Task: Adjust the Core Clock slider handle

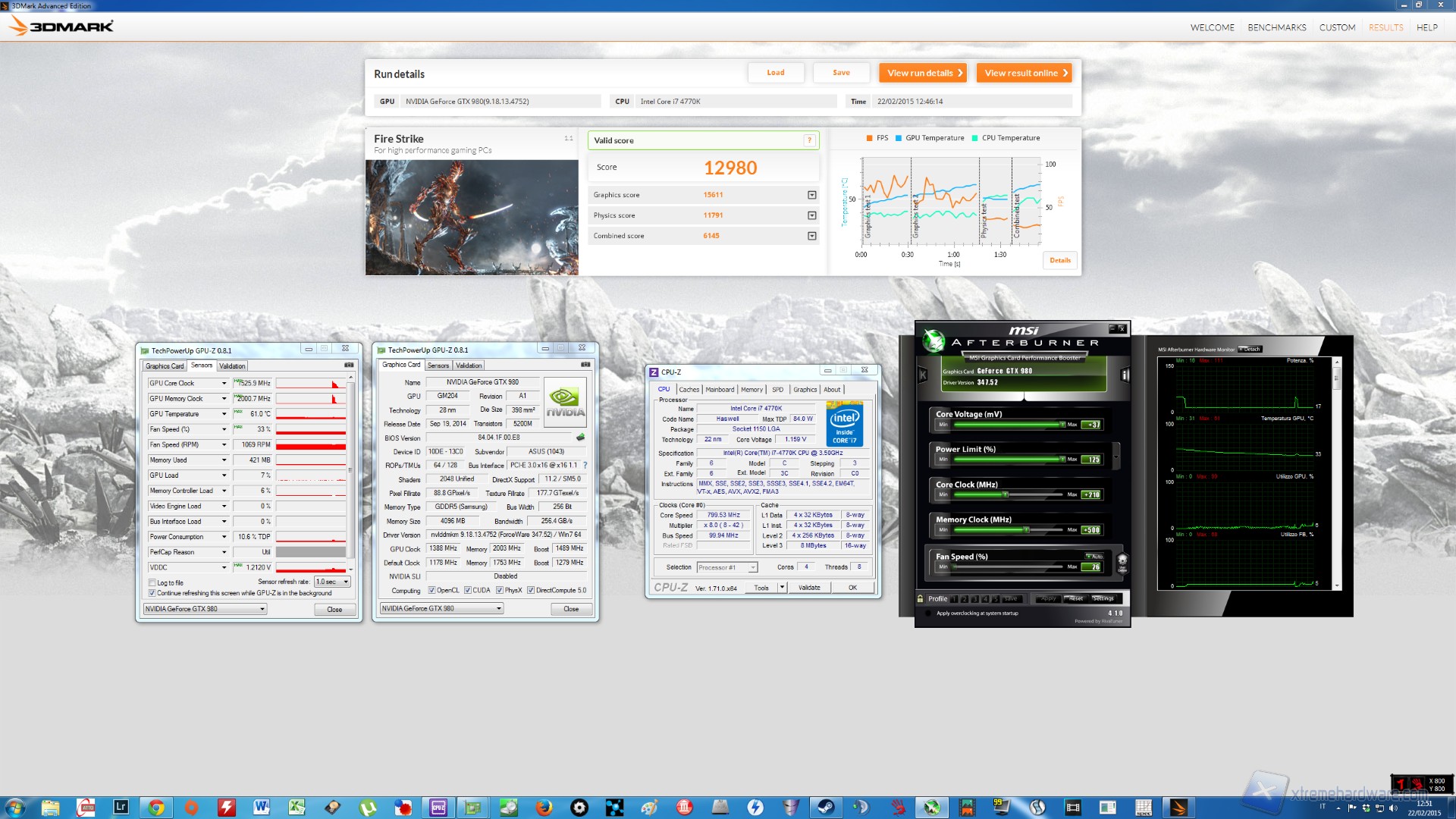Action: click(x=1006, y=494)
